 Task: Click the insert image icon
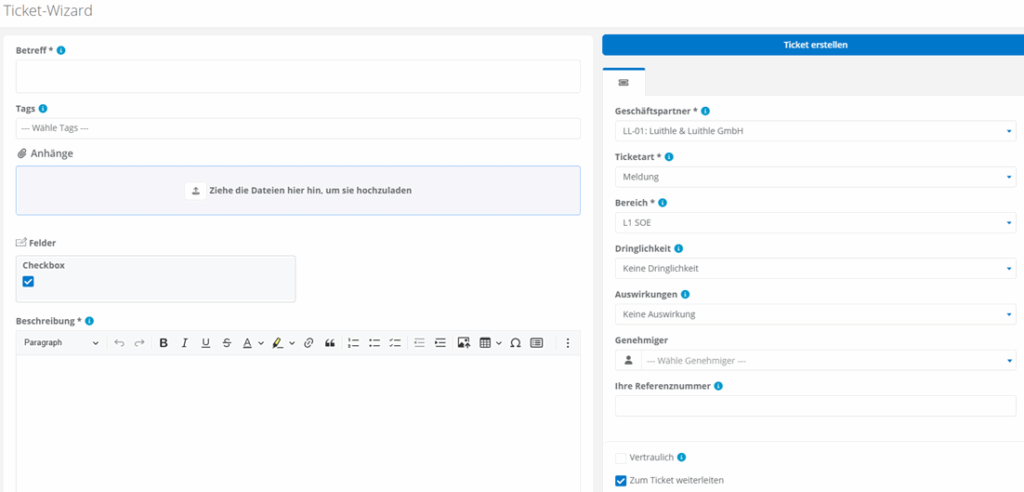[x=463, y=343]
